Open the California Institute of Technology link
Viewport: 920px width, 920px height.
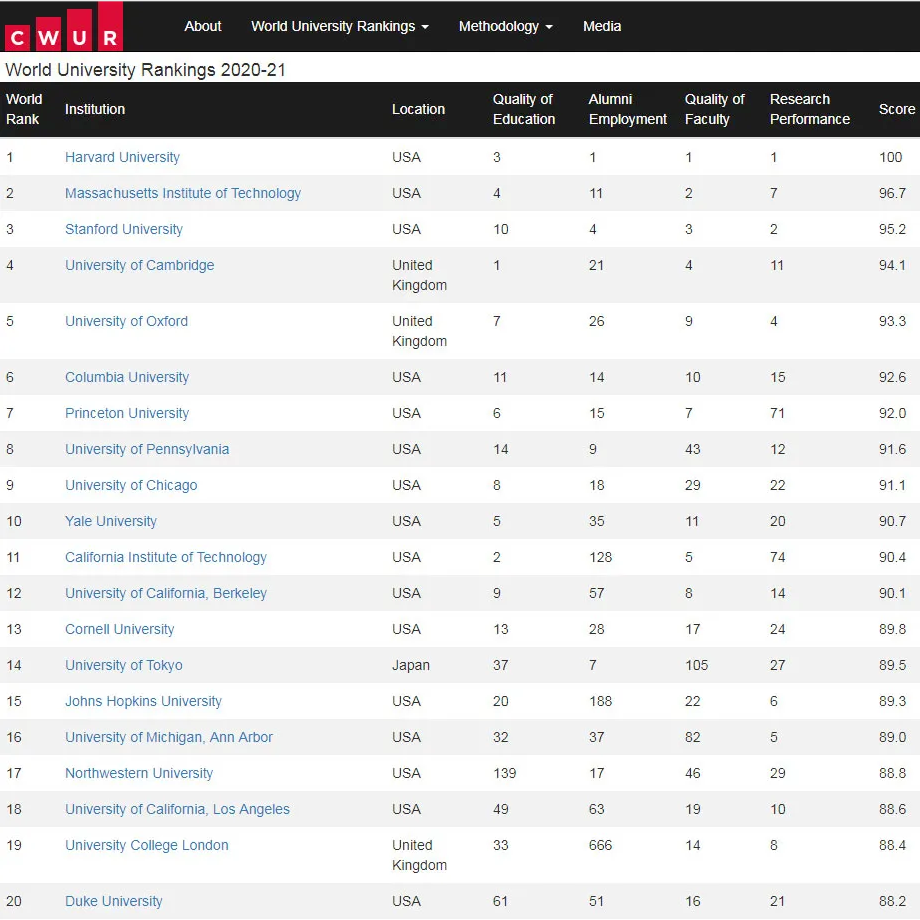point(165,557)
